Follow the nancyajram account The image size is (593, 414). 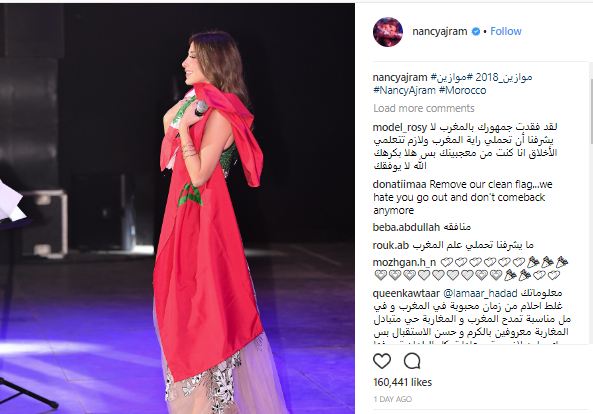[506, 31]
